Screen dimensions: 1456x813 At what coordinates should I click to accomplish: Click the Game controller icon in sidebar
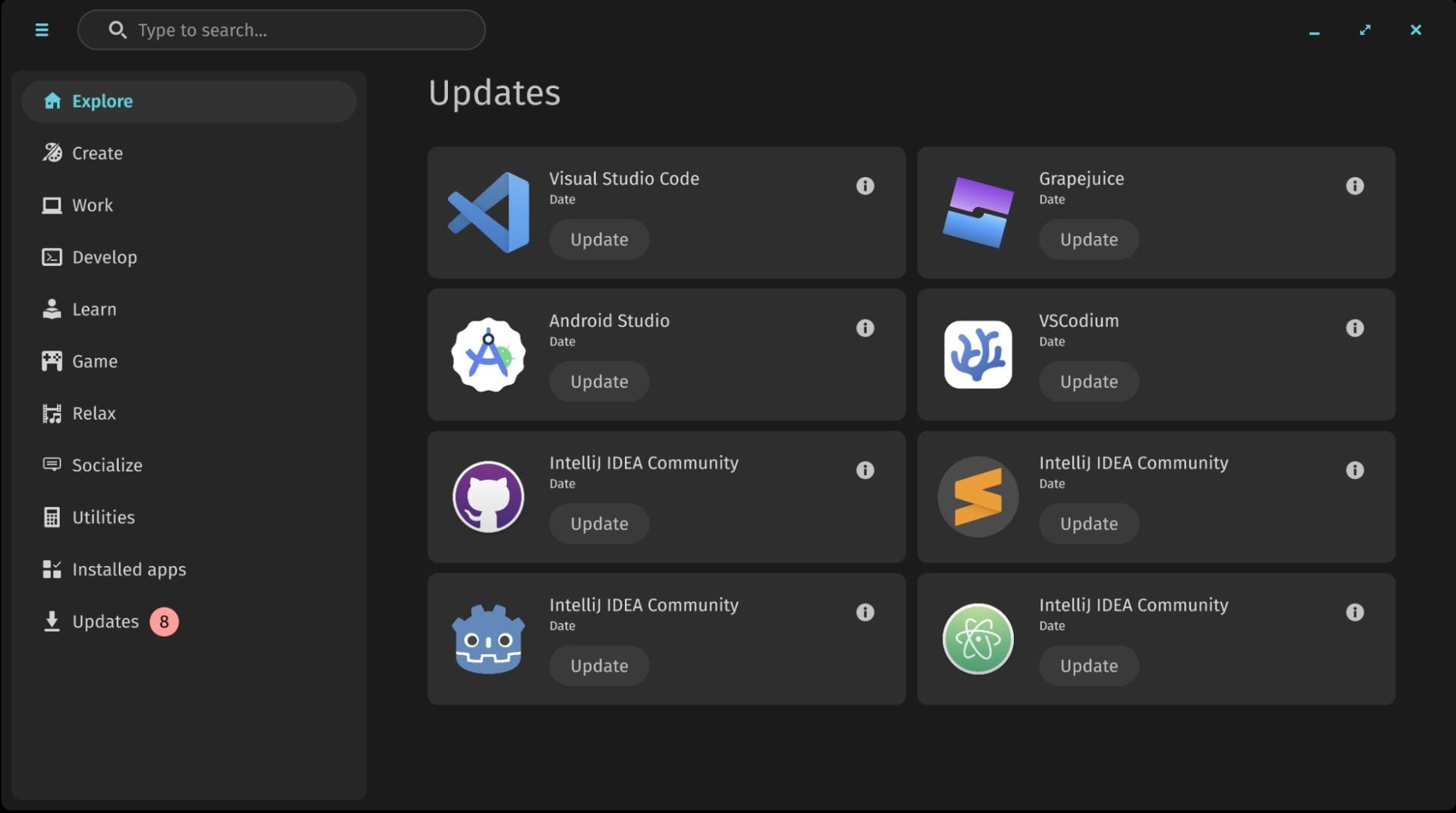pos(52,361)
